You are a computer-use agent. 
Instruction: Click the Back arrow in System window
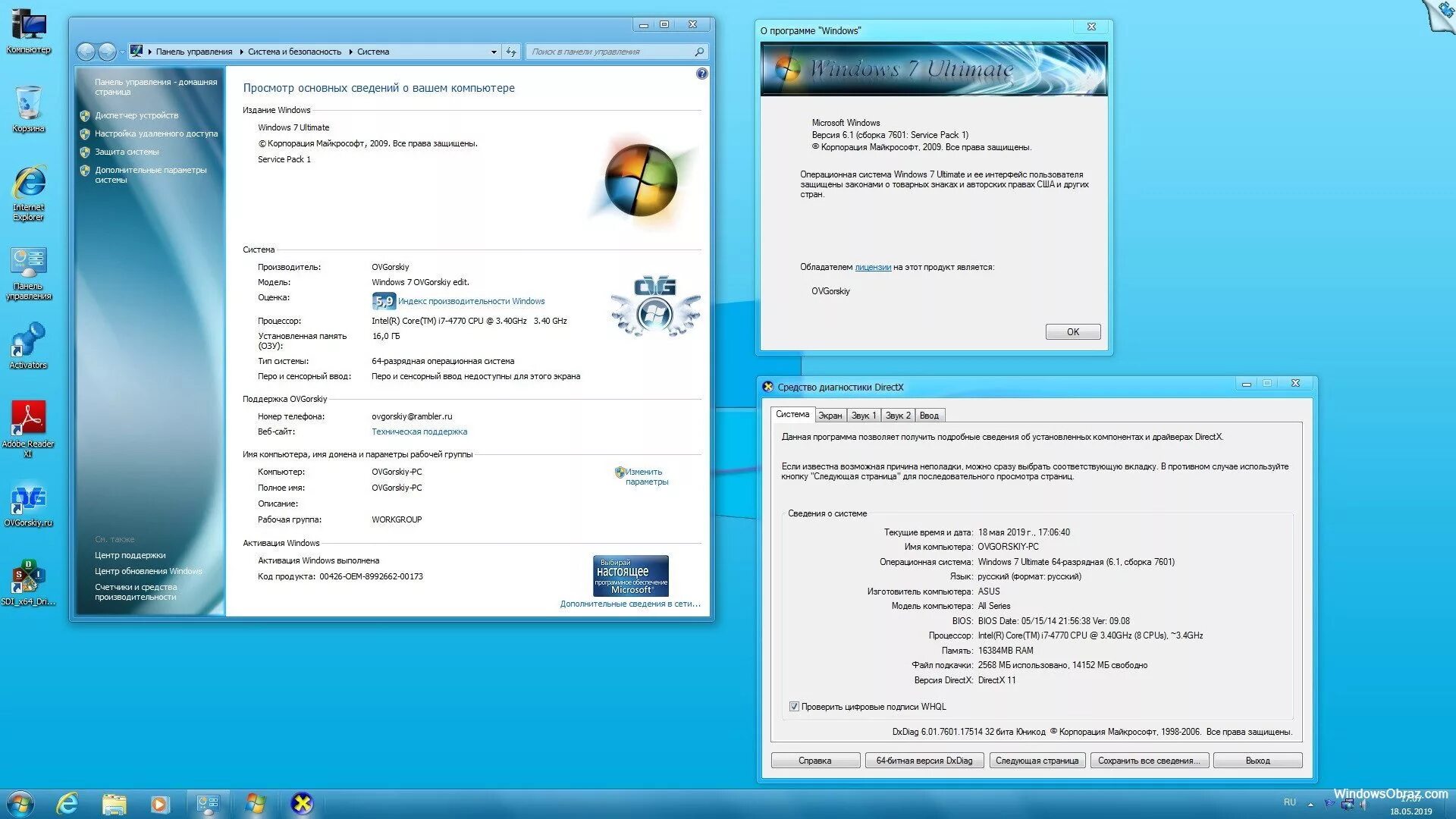(x=86, y=52)
